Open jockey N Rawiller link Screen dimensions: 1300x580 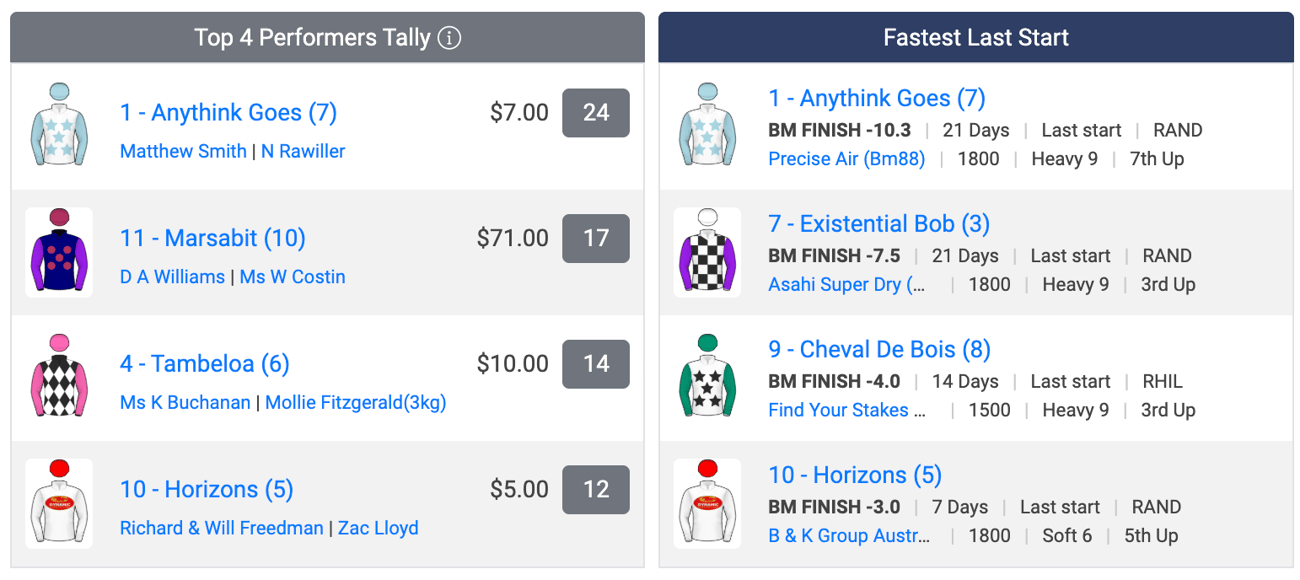coord(303,151)
